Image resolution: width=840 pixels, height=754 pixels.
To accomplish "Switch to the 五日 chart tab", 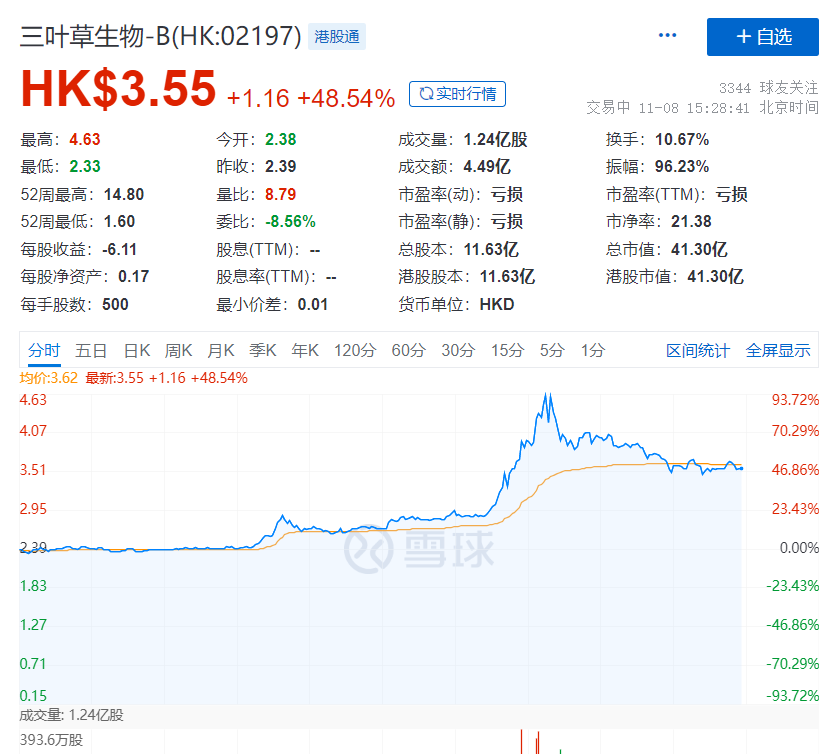I will pyautogui.click(x=91, y=350).
